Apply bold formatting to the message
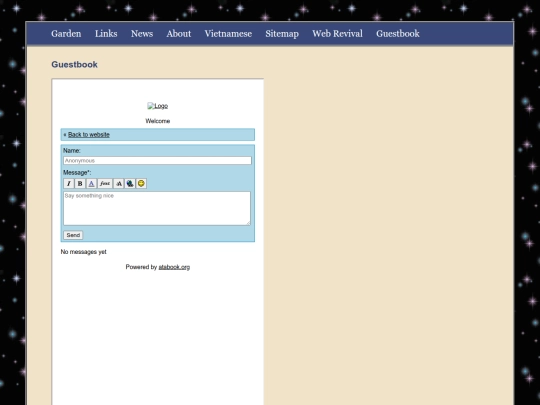540x405 pixels. coord(80,184)
